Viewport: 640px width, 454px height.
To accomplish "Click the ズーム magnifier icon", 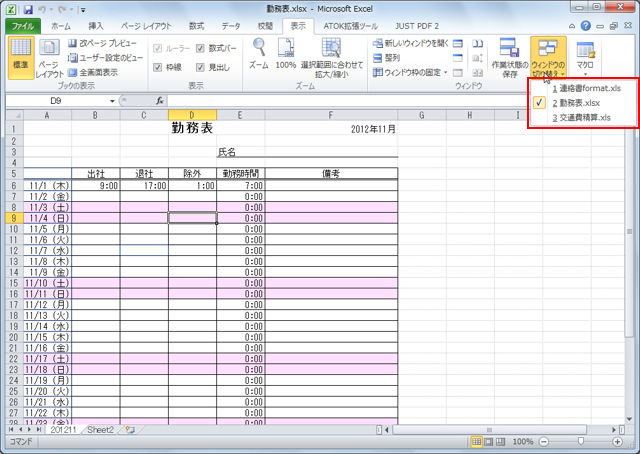I will click(259, 53).
